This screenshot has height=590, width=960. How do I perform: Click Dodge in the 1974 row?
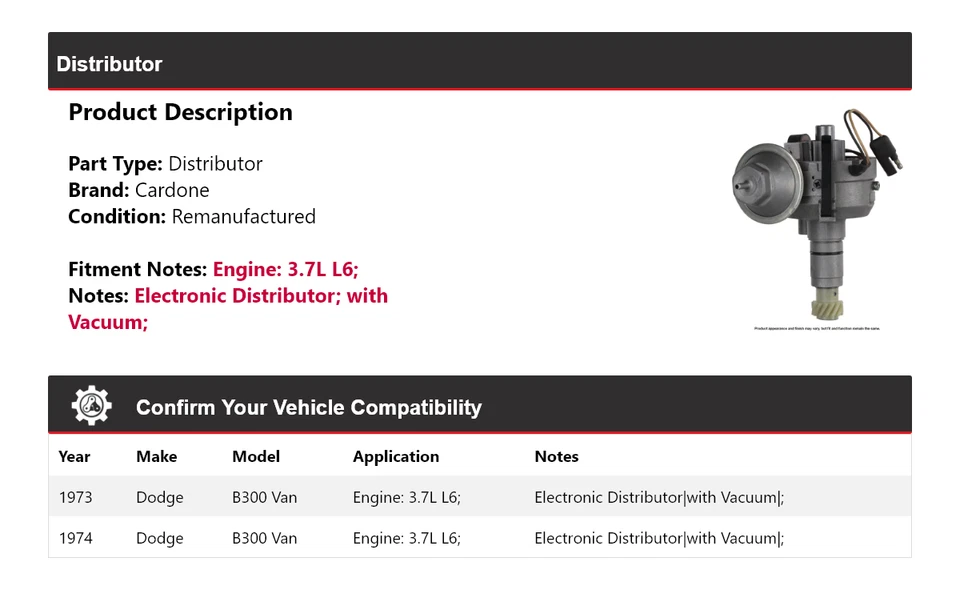point(160,538)
